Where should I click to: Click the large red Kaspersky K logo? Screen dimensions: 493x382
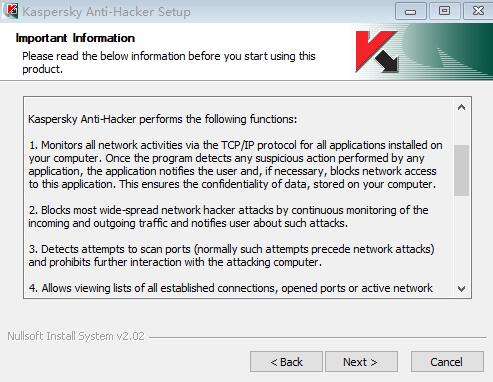377,52
